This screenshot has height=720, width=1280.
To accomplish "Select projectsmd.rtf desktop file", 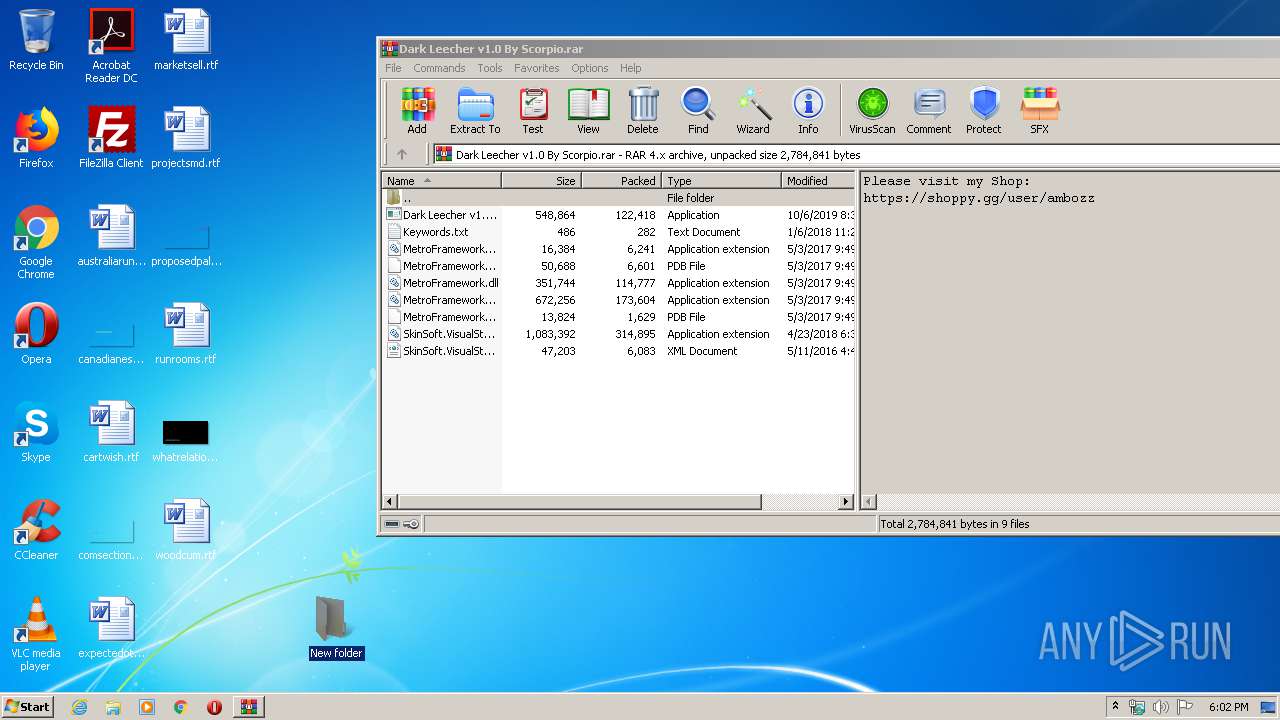I will click(x=186, y=138).
